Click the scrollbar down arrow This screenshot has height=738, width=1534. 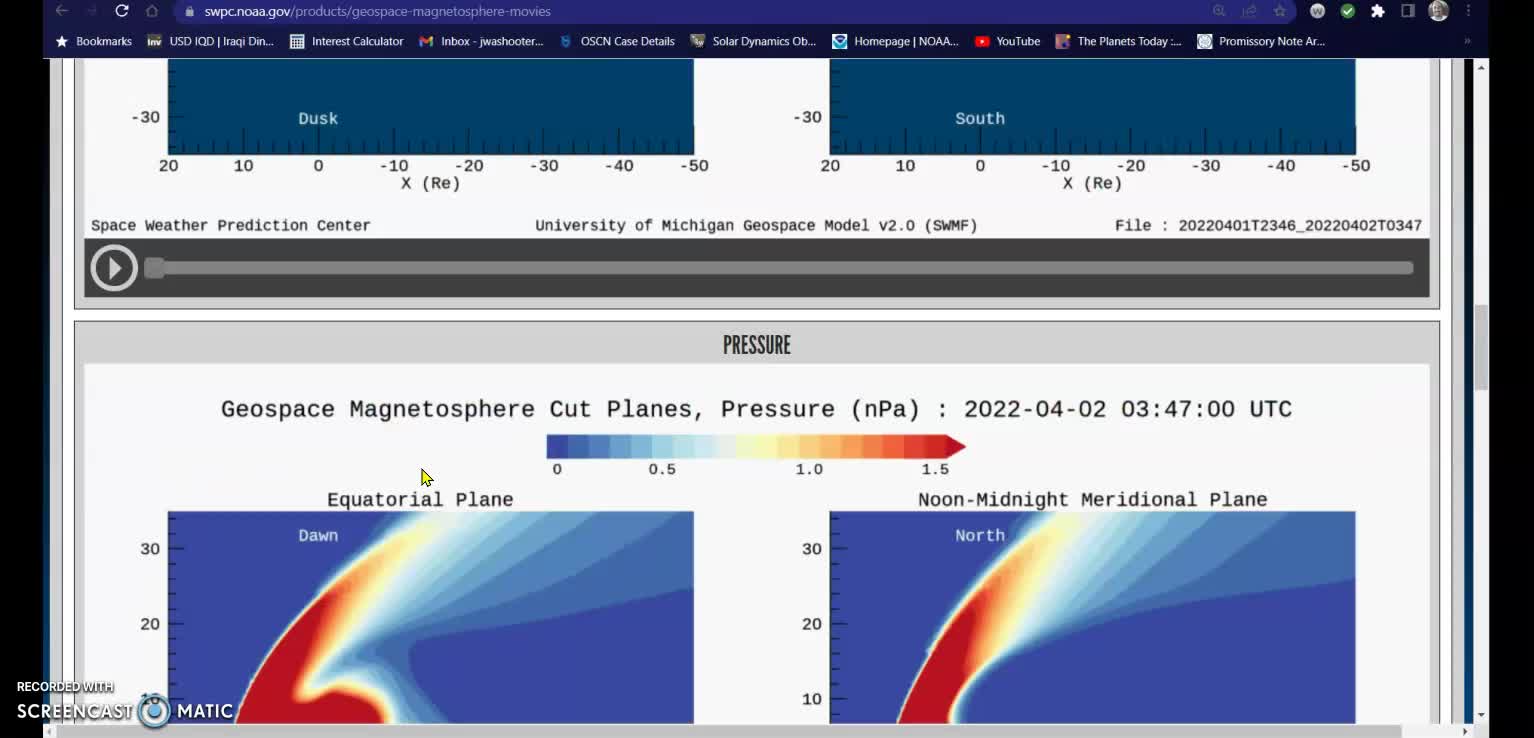pyautogui.click(x=1481, y=715)
